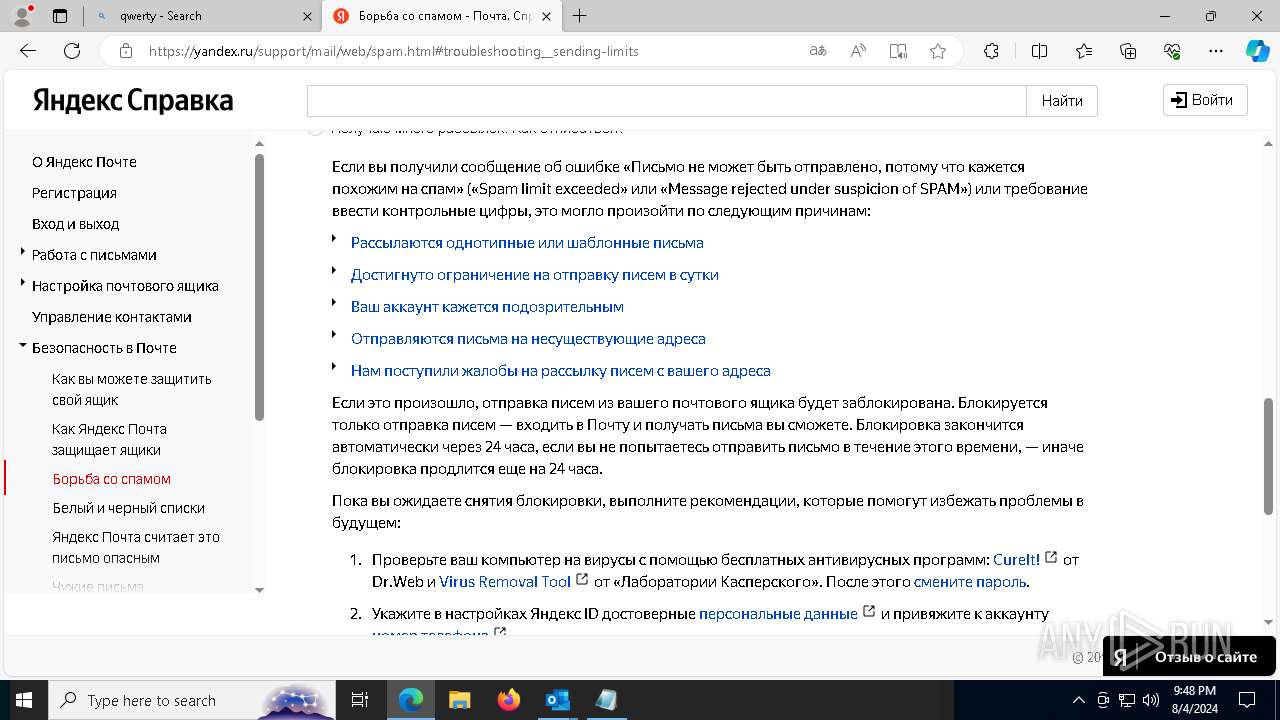Open Как вы можете защитить свой ящик
1280x720 pixels.
pos(131,389)
